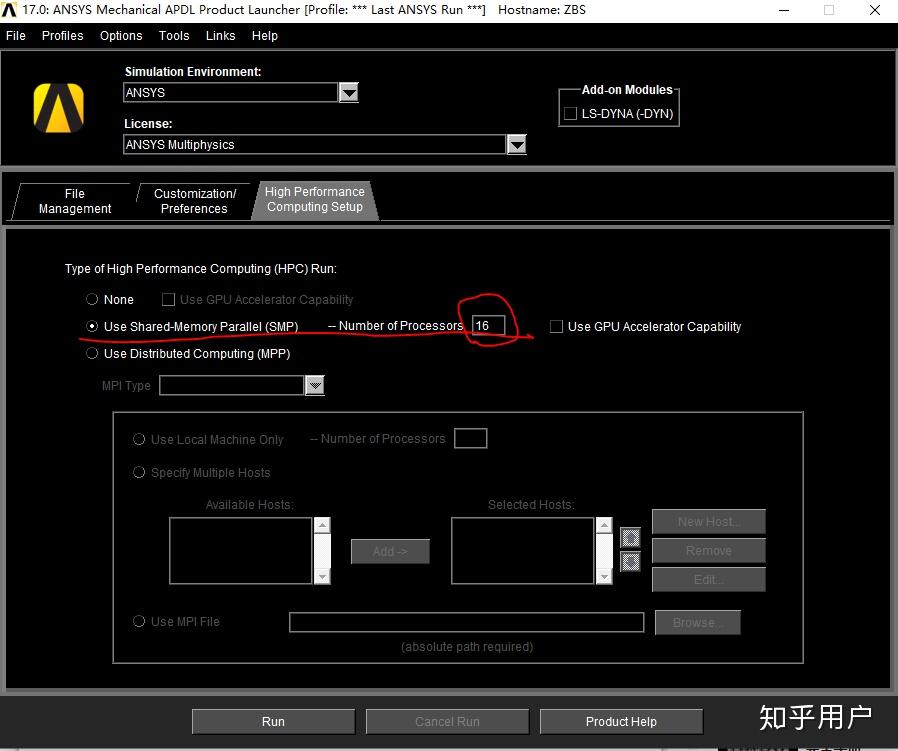Open the Profiles menu

(x=62, y=36)
